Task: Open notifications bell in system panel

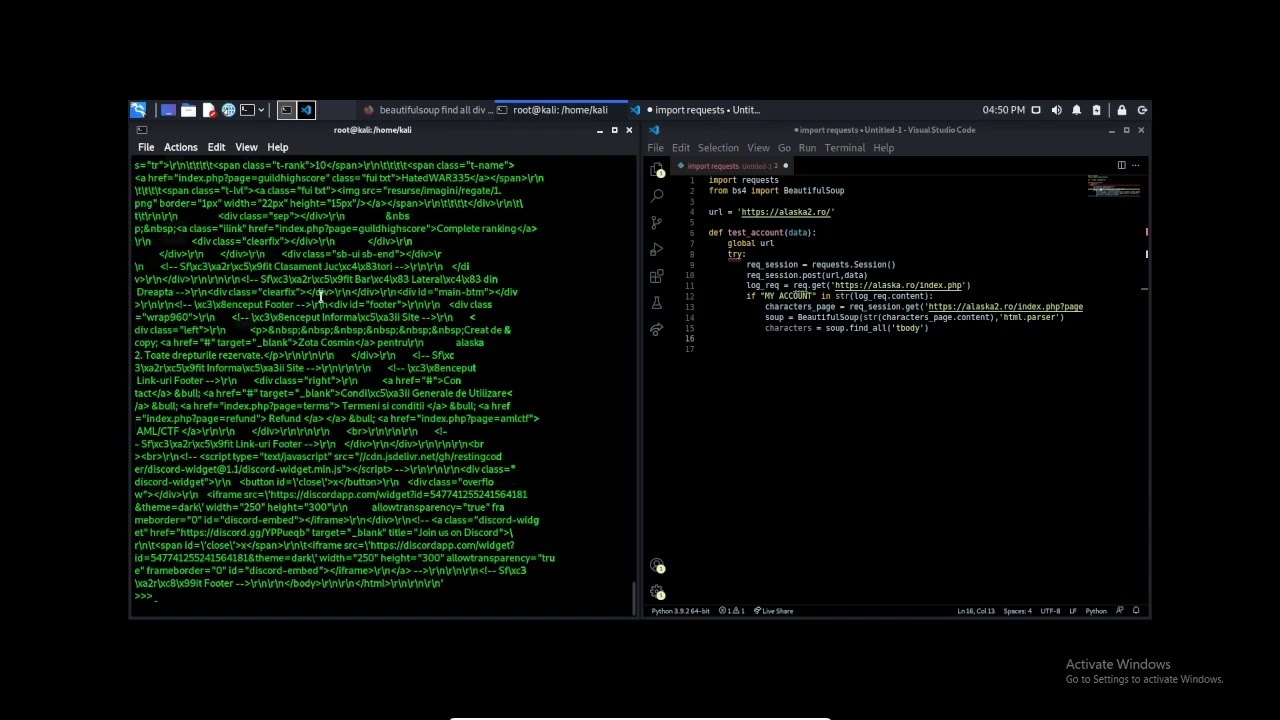Action: pos(1076,110)
